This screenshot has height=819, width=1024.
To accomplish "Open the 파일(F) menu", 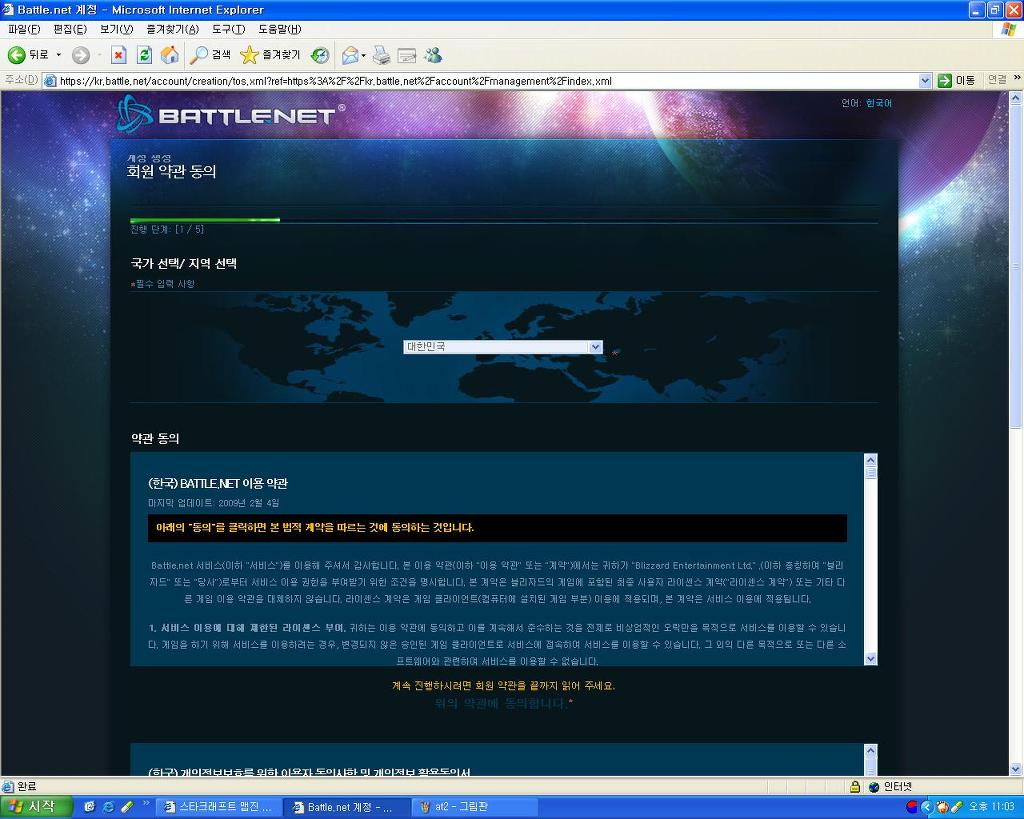I will coord(24,29).
